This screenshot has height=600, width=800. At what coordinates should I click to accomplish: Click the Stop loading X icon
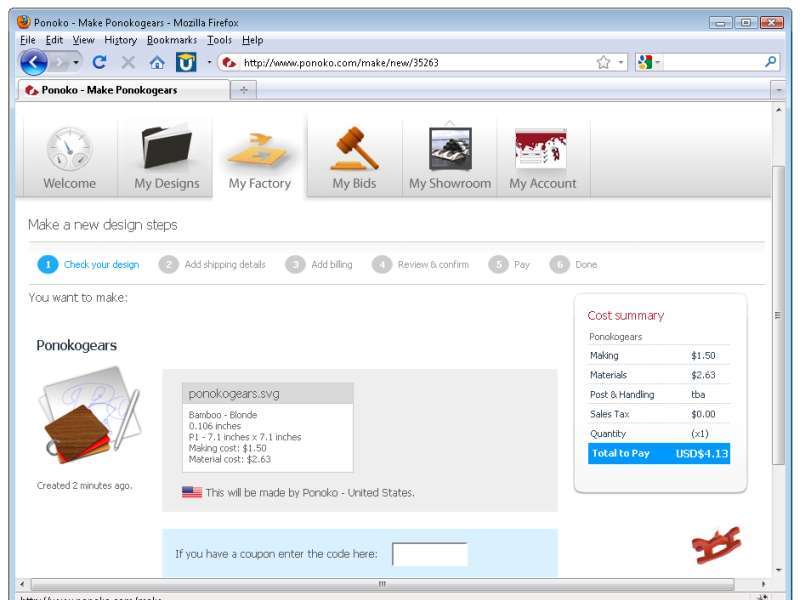coord(128,63)
